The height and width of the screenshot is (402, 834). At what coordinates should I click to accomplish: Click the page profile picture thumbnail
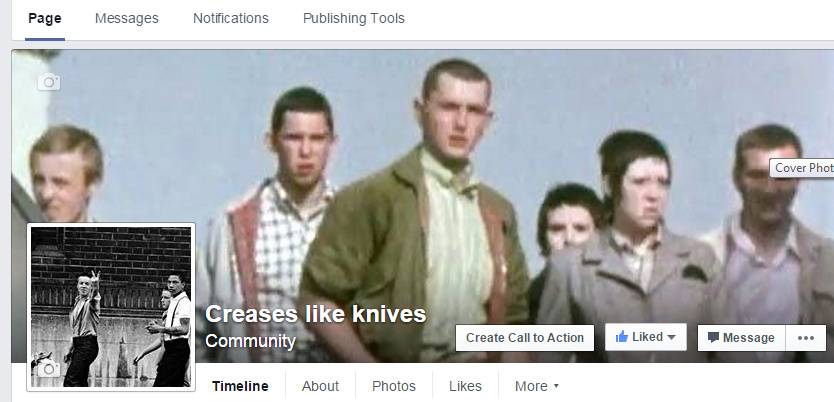[x=111, y=307]
